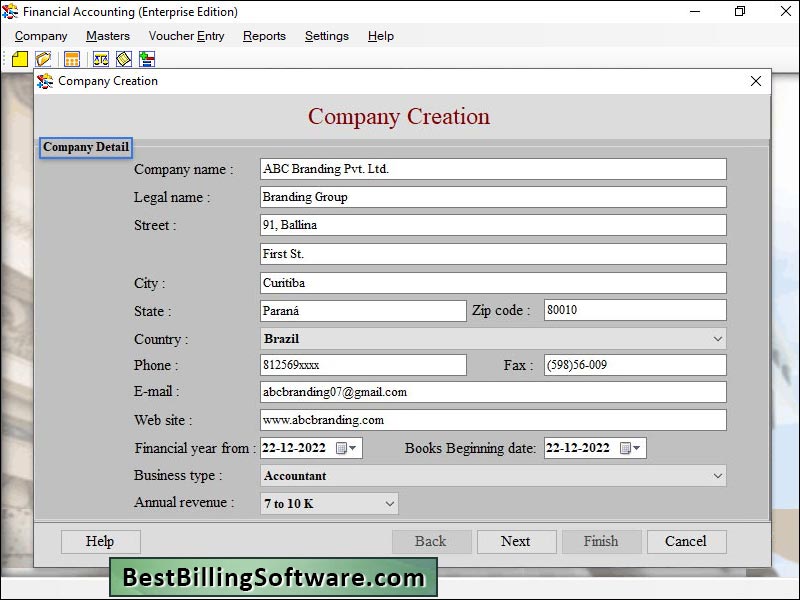The width and height of the screenshot is (800, 600).
Task: Click the Zip code input field
Action: 631,310
